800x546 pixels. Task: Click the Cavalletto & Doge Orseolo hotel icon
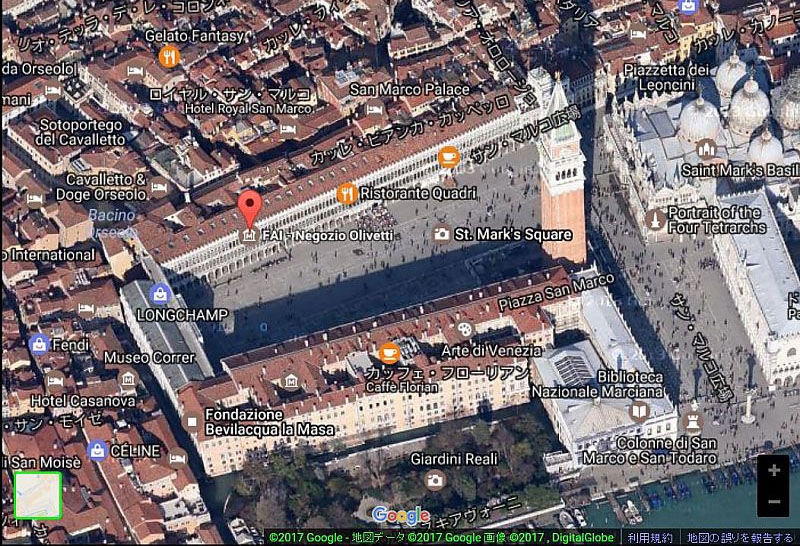pyautogui.click(x=160, y=187)
